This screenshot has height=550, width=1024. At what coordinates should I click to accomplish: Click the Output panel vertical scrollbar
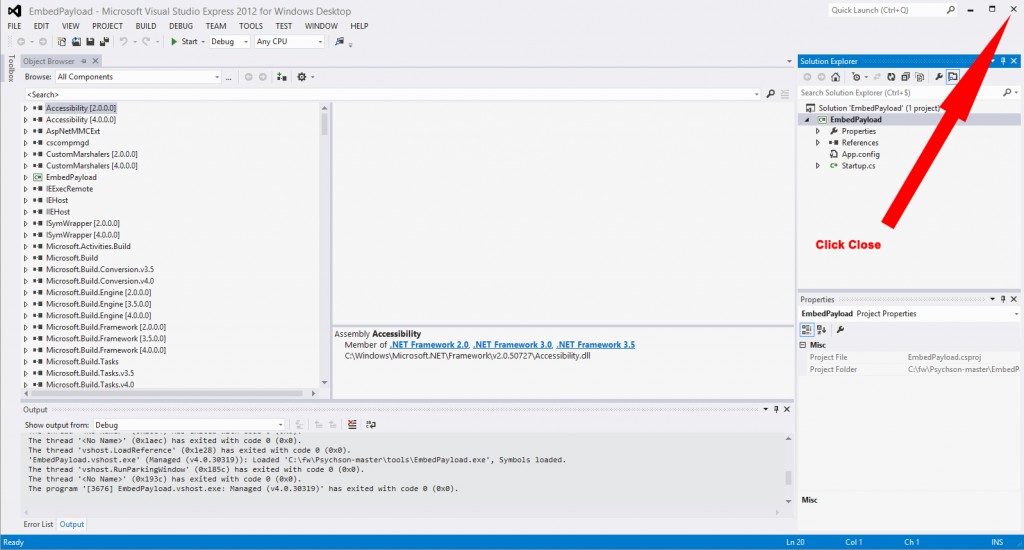[x=788, y=470]
